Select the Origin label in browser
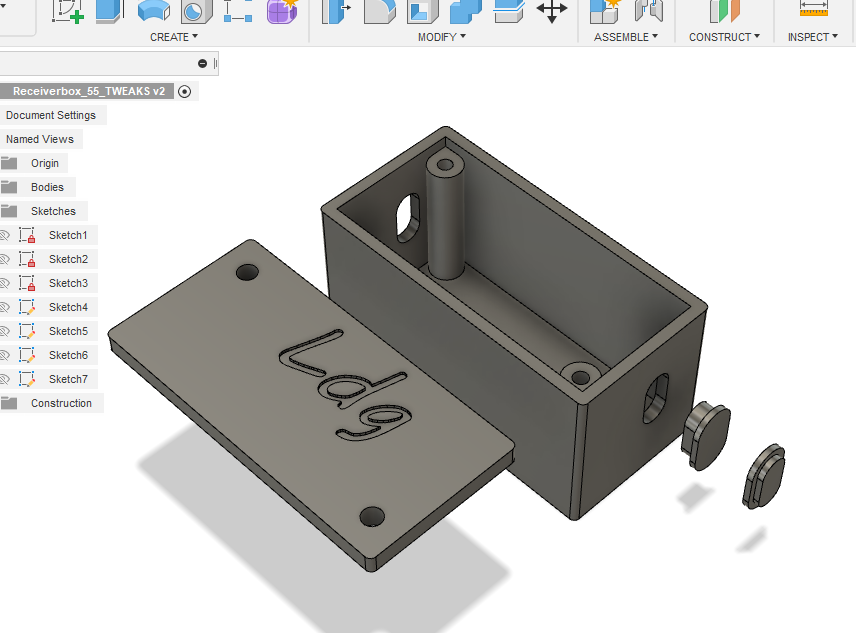This screenshot has height=633, width=856. tap(45, 163)
